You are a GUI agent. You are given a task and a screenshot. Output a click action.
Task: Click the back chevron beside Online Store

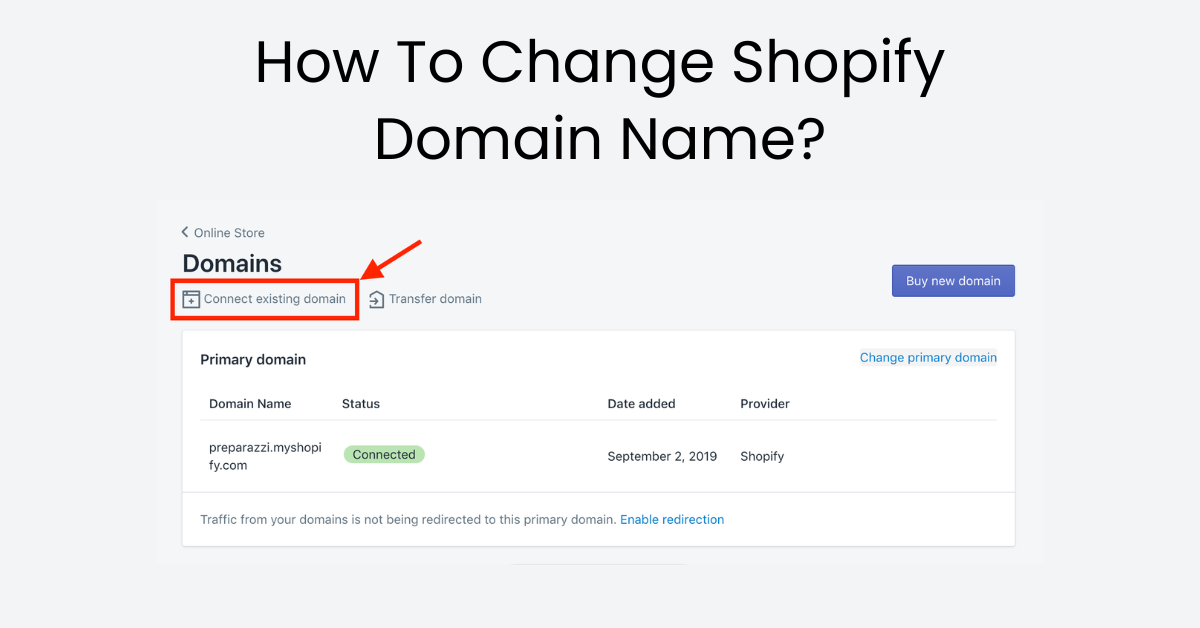[x=184, y=232]
